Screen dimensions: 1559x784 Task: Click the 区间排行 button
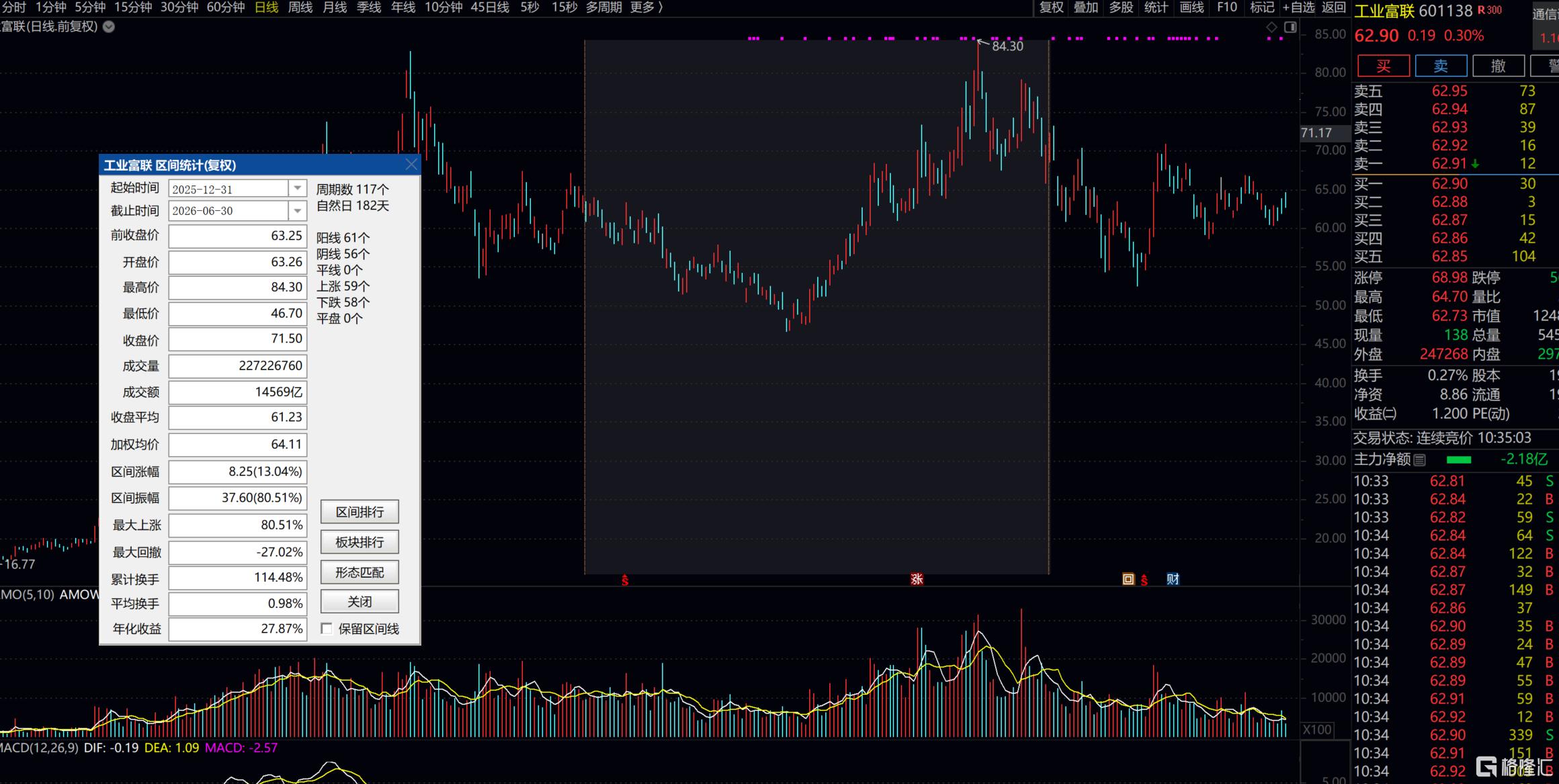(x=360, y=512)
